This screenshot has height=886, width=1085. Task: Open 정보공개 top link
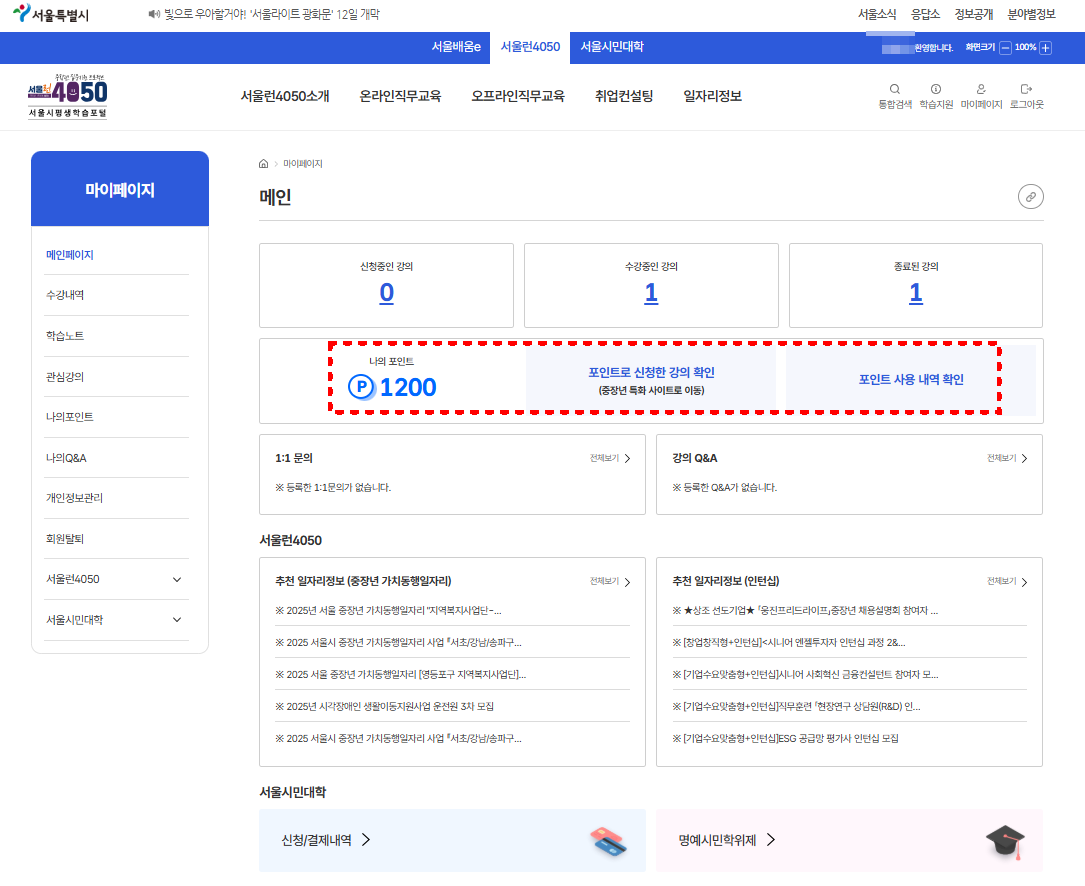point(974,14)
